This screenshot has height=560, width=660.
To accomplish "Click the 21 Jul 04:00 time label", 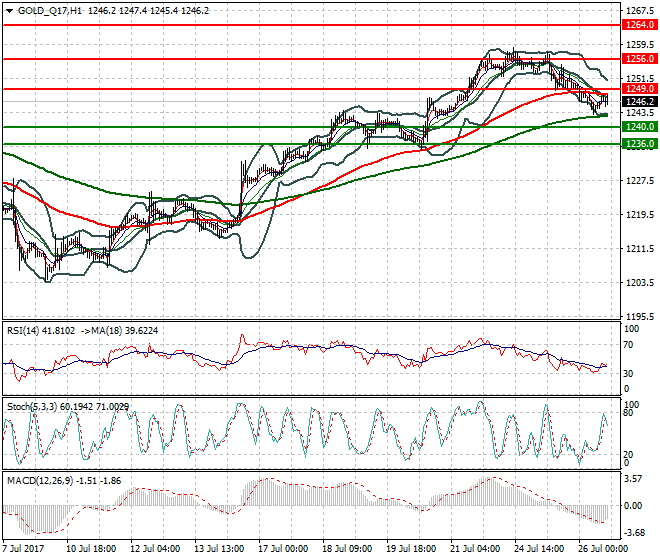I will tap(475, 549).
